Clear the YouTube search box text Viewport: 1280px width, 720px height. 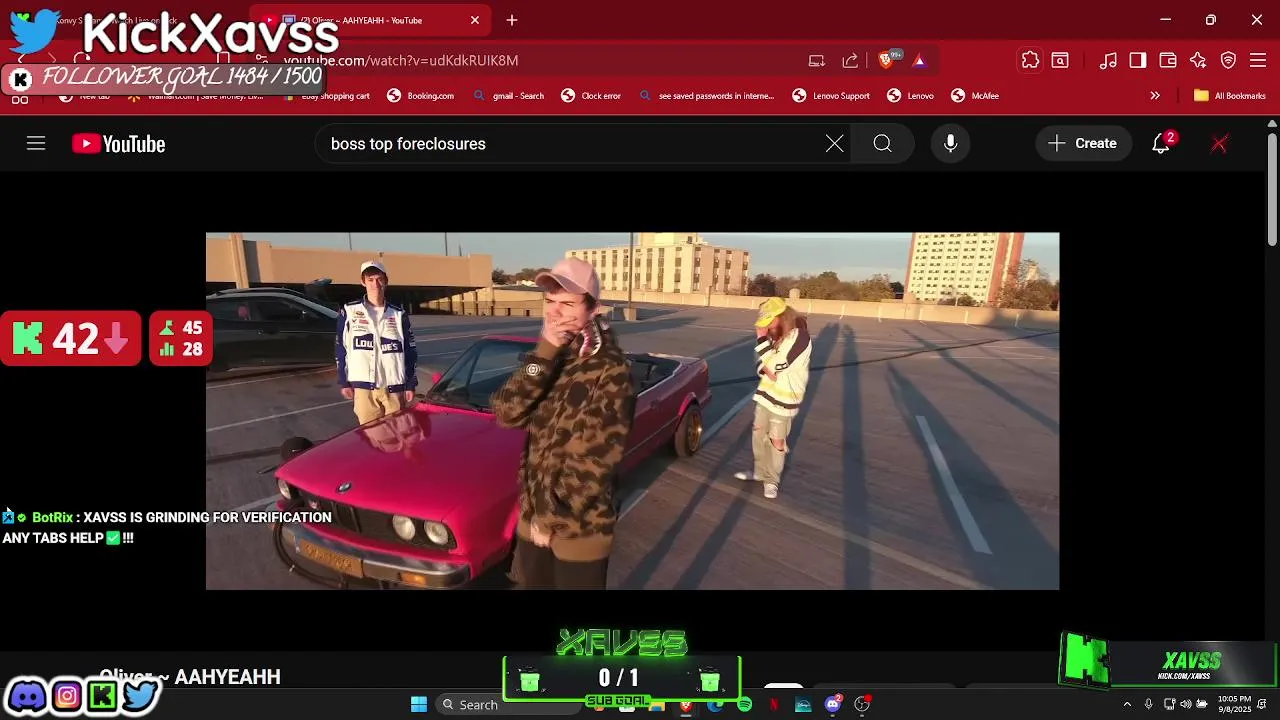[x=834, y=144]
